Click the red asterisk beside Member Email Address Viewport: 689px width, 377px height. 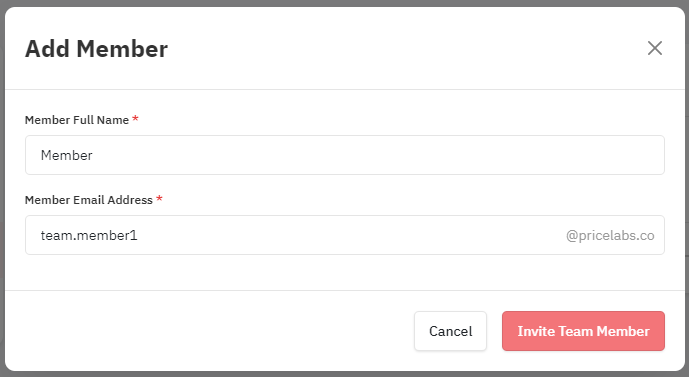click(x=160, y=199)
